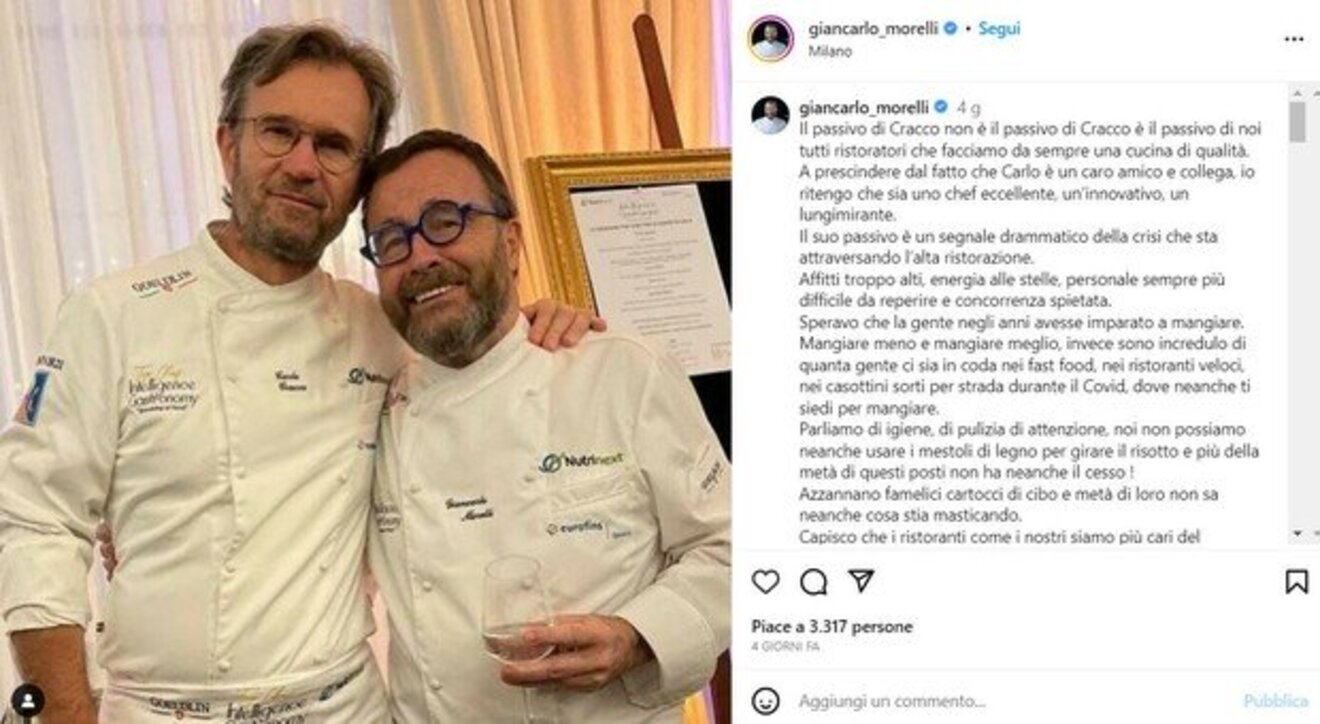Open emoji picker smiley icon
This screenshot has width=1320, height=724.
pos(765,700)
